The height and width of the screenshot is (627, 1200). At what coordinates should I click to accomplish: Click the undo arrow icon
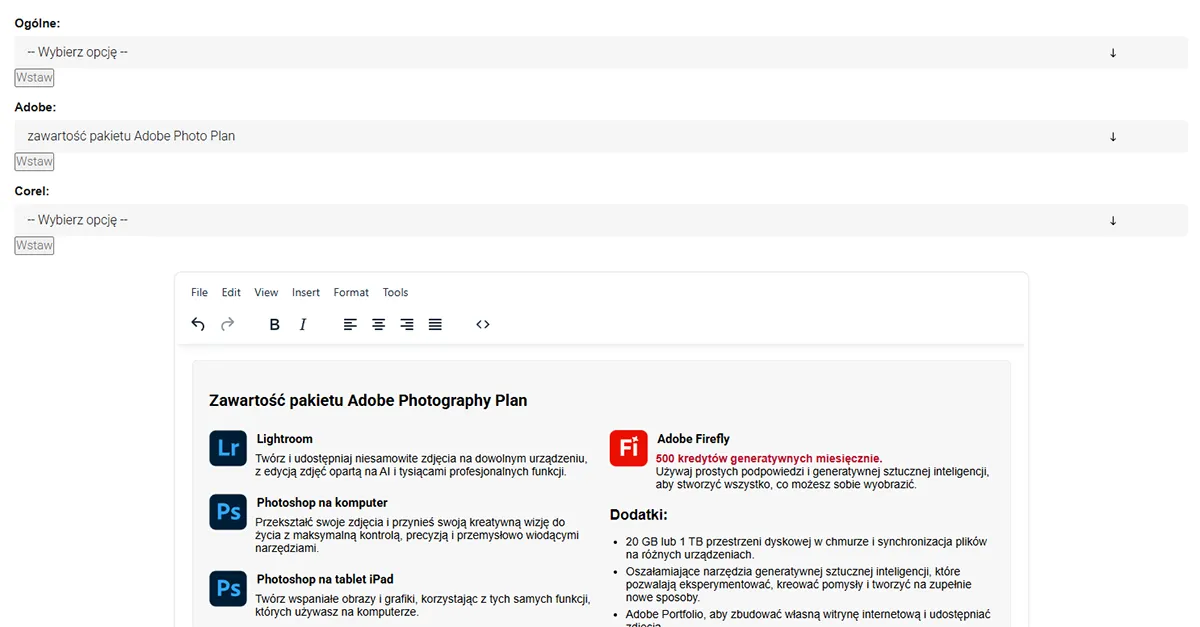198,324
